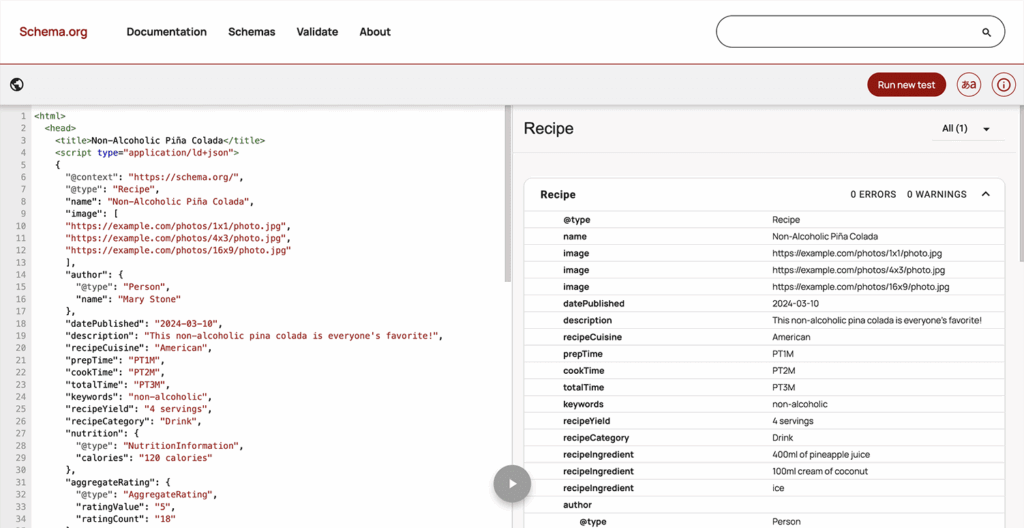Image resolution: width=1024 pixels, height=528 pixels.
Task: Click the search magnifier icon
Action: click(986, 32)
